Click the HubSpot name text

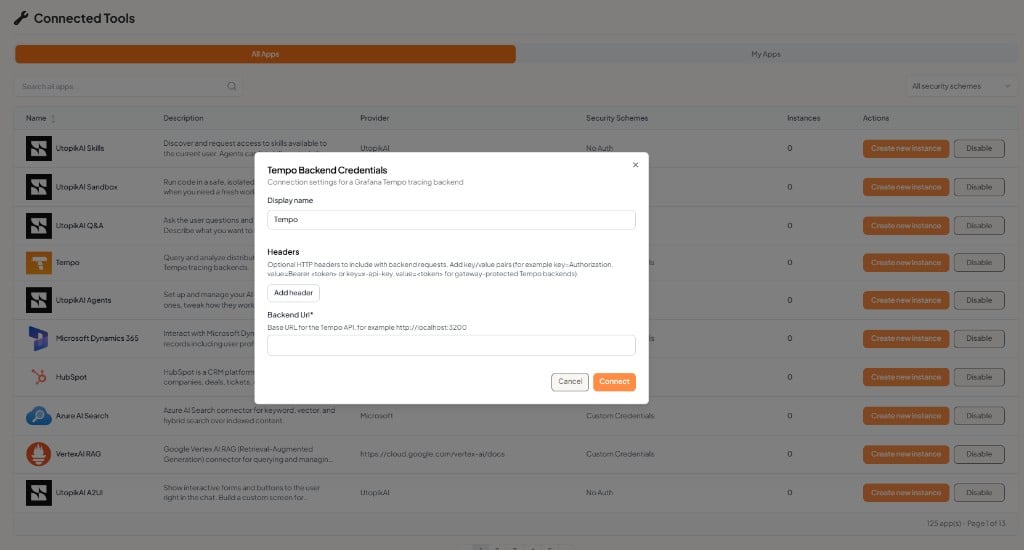pos(71,377)
